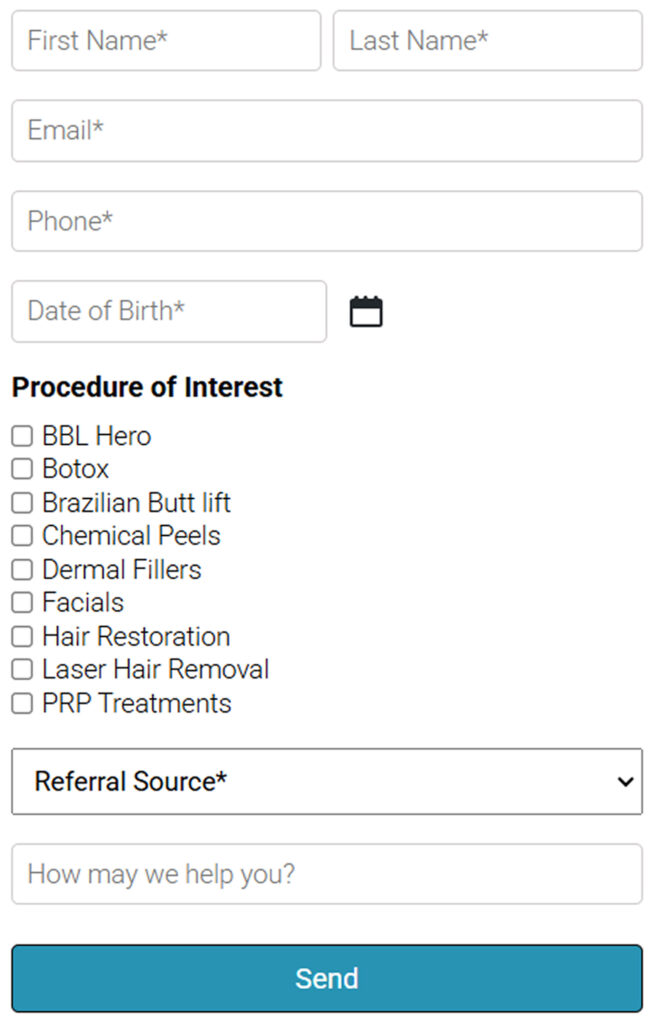This screenshot has height=1024, width=650.
Task: Check the PRP Treatments option
Action: pyautogui.click(x=22, y=704)
